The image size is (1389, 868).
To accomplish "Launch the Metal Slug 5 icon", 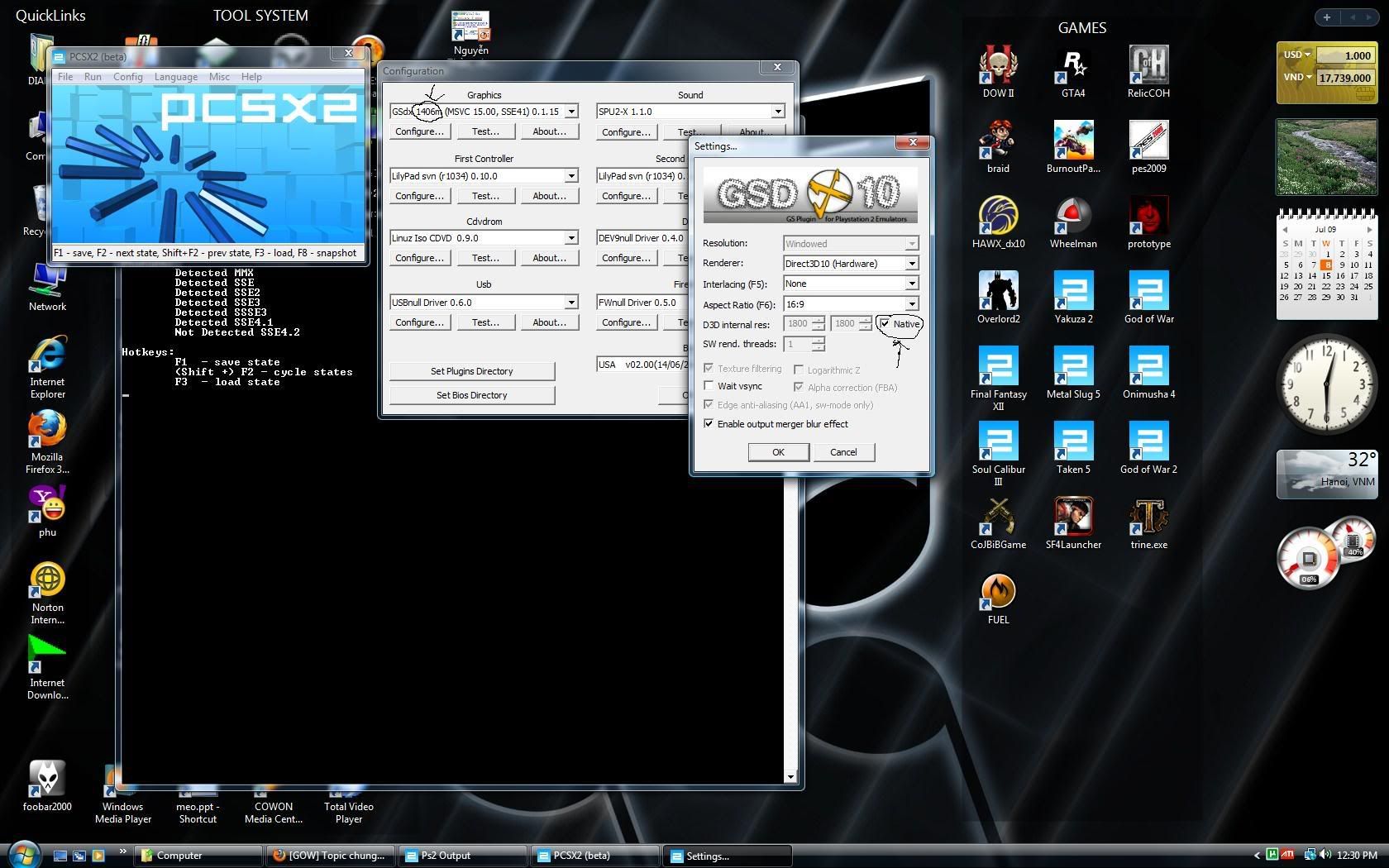I will (1073, 372).
